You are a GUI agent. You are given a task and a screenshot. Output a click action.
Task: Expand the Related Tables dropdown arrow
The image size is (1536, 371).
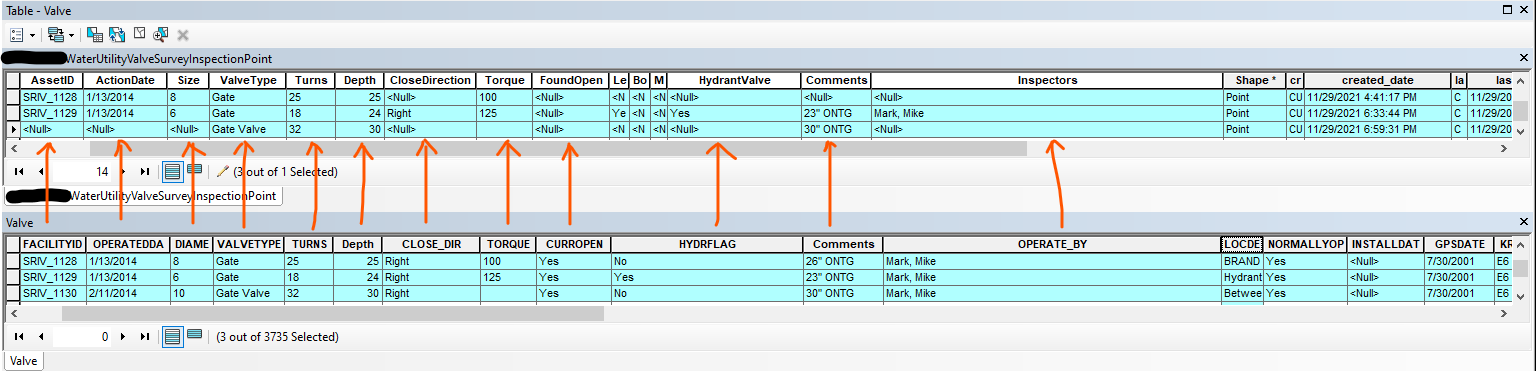click(71, 35)
